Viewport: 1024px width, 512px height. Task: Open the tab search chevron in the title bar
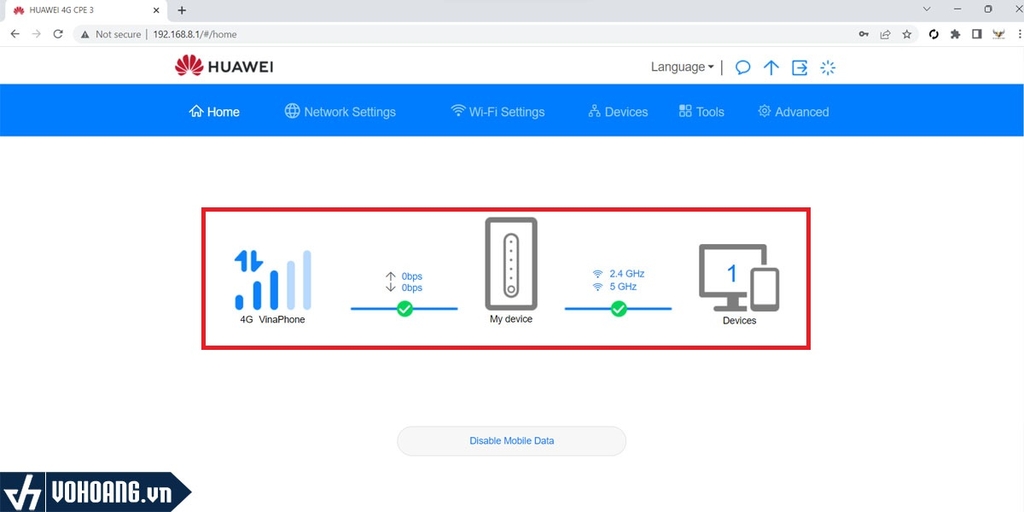(927, 9)
